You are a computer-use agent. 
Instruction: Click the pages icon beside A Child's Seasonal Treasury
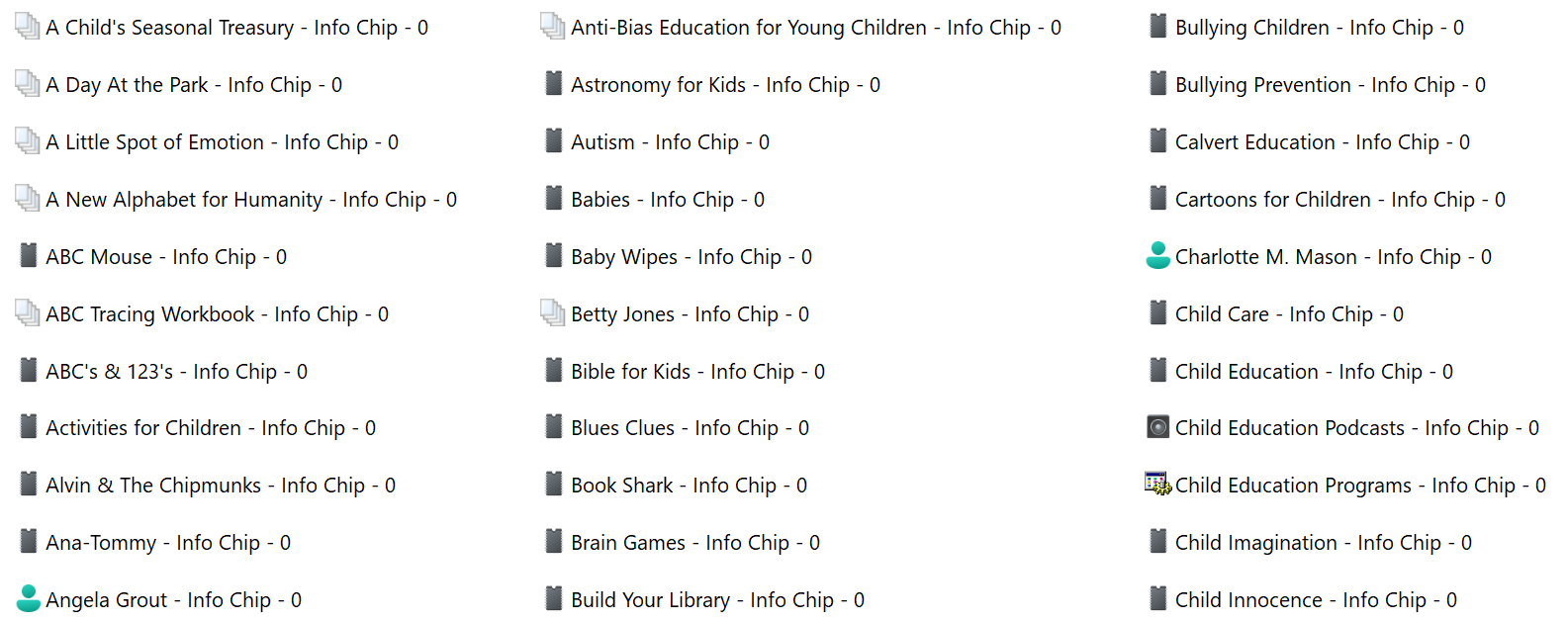[28, 27]
